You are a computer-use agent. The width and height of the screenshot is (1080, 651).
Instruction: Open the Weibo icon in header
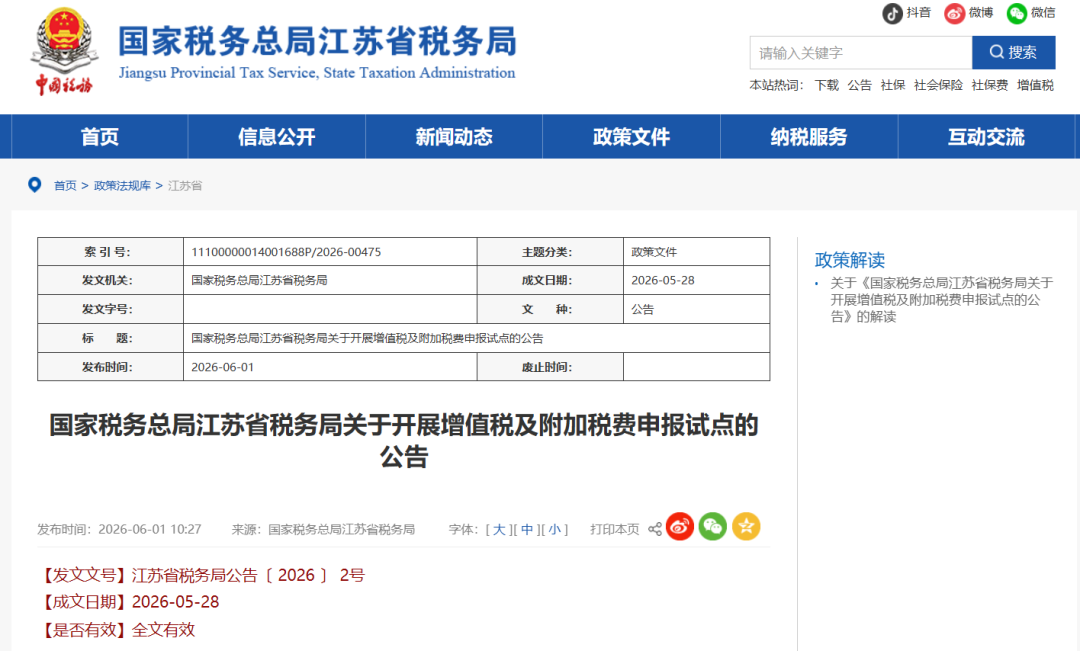click(x=954, y=13)
